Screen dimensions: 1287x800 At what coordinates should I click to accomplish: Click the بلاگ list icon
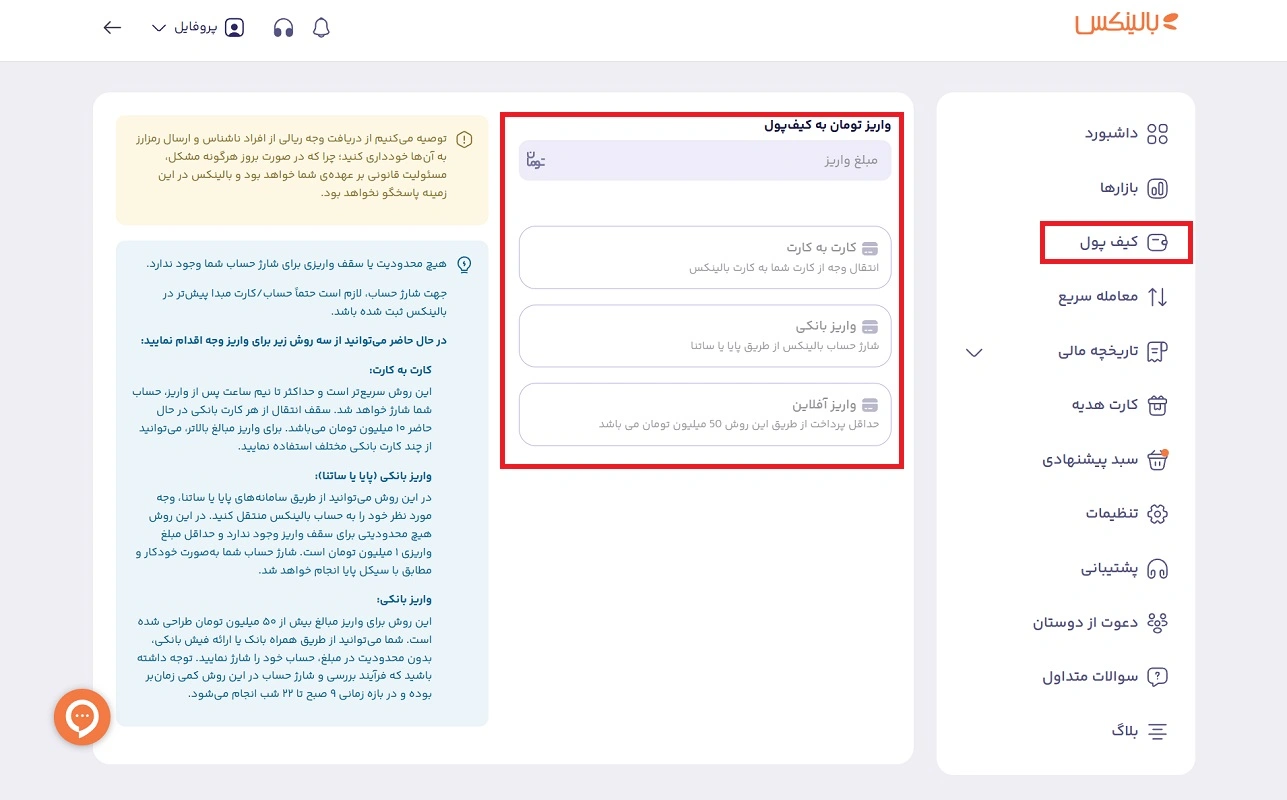click(x=1157, y=731)
